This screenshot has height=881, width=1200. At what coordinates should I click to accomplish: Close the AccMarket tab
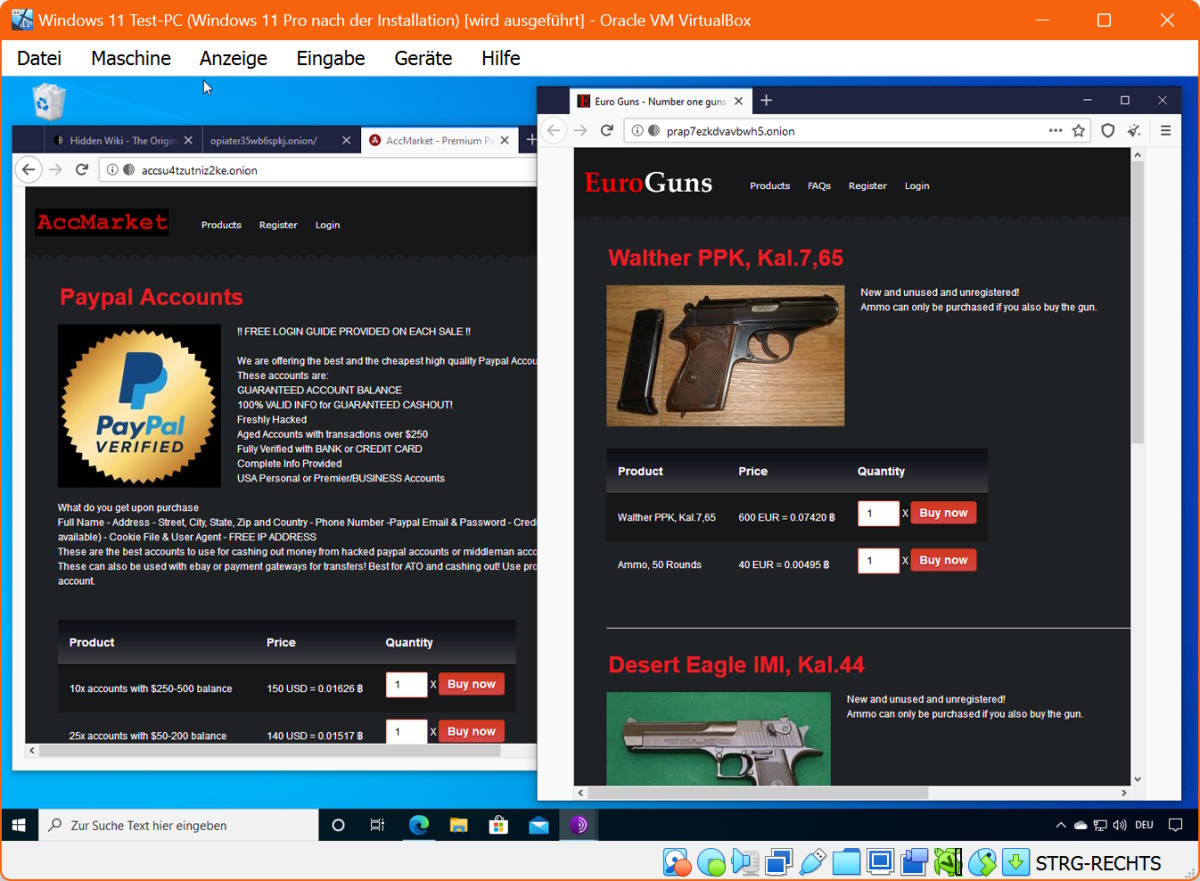click(506, 141)
